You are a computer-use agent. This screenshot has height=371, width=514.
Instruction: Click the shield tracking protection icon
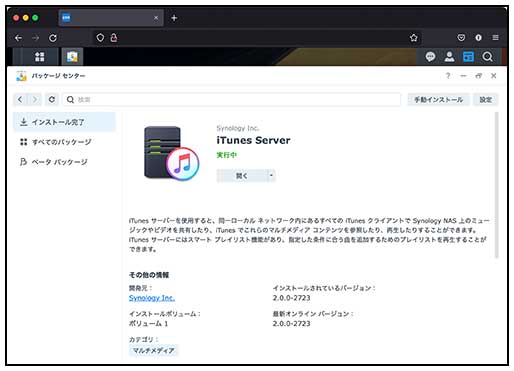100,38
